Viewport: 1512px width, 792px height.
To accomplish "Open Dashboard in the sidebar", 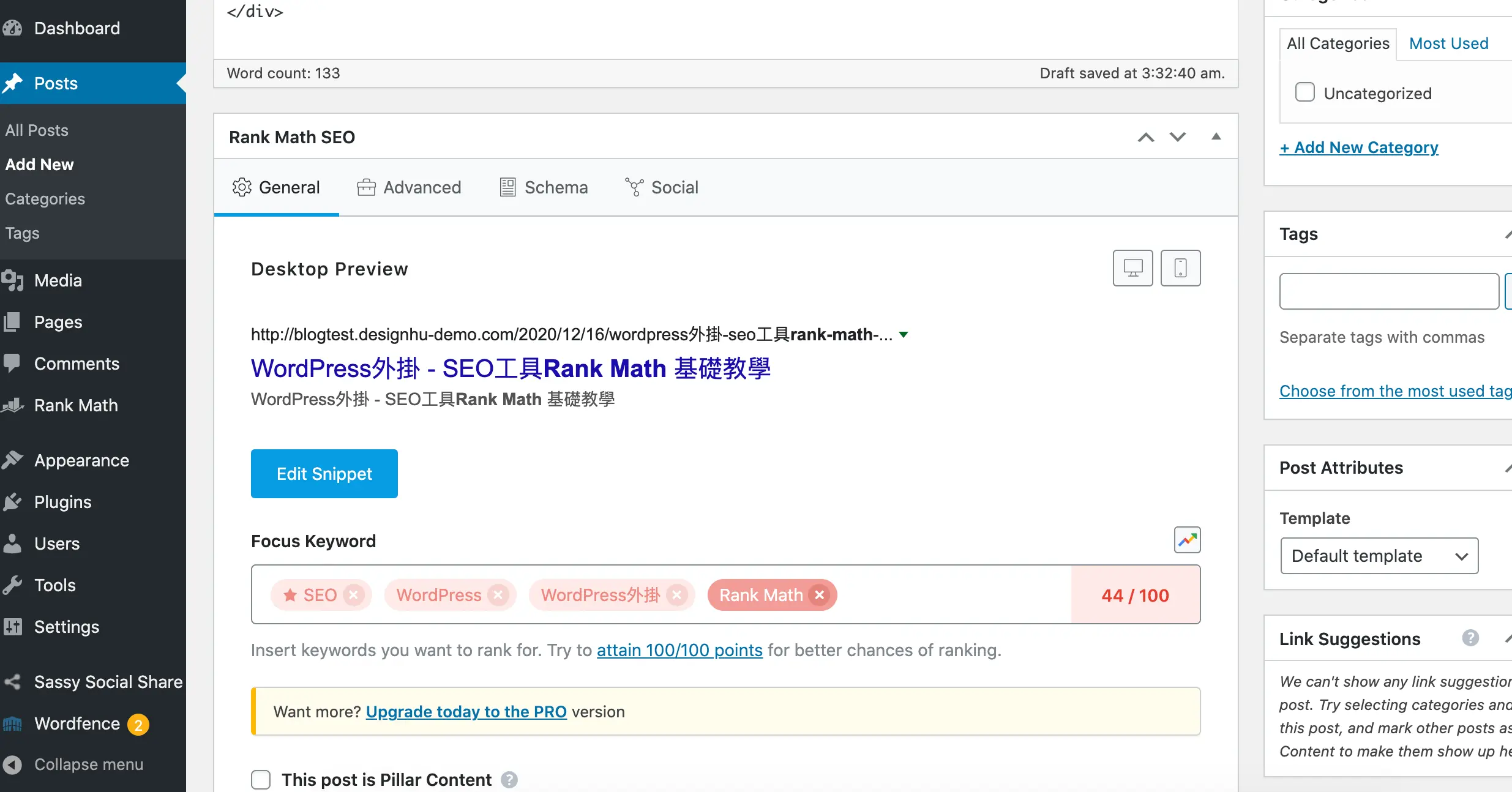I will 93,28.
